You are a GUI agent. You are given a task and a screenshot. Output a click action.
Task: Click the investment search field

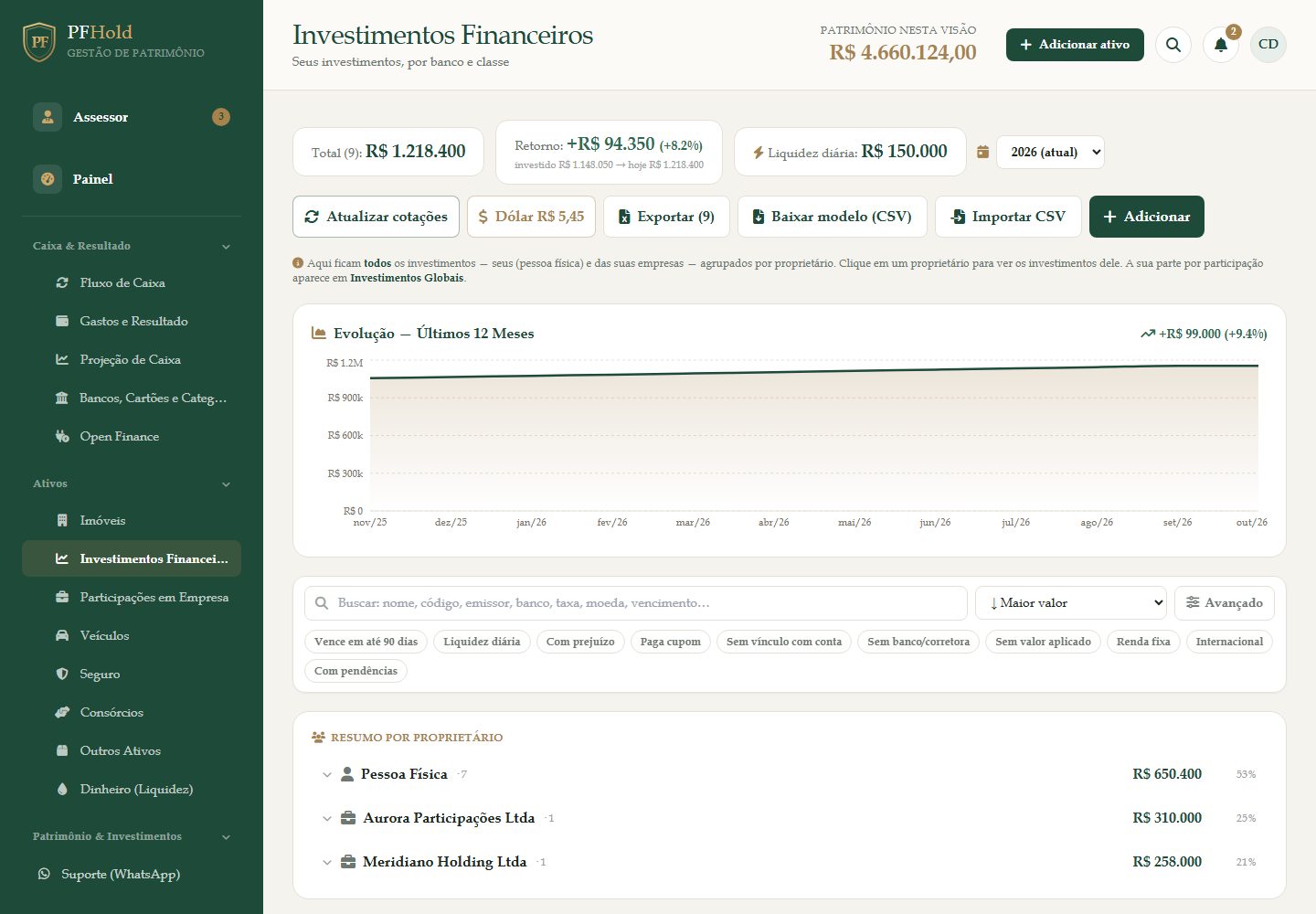tap(636, 603)
